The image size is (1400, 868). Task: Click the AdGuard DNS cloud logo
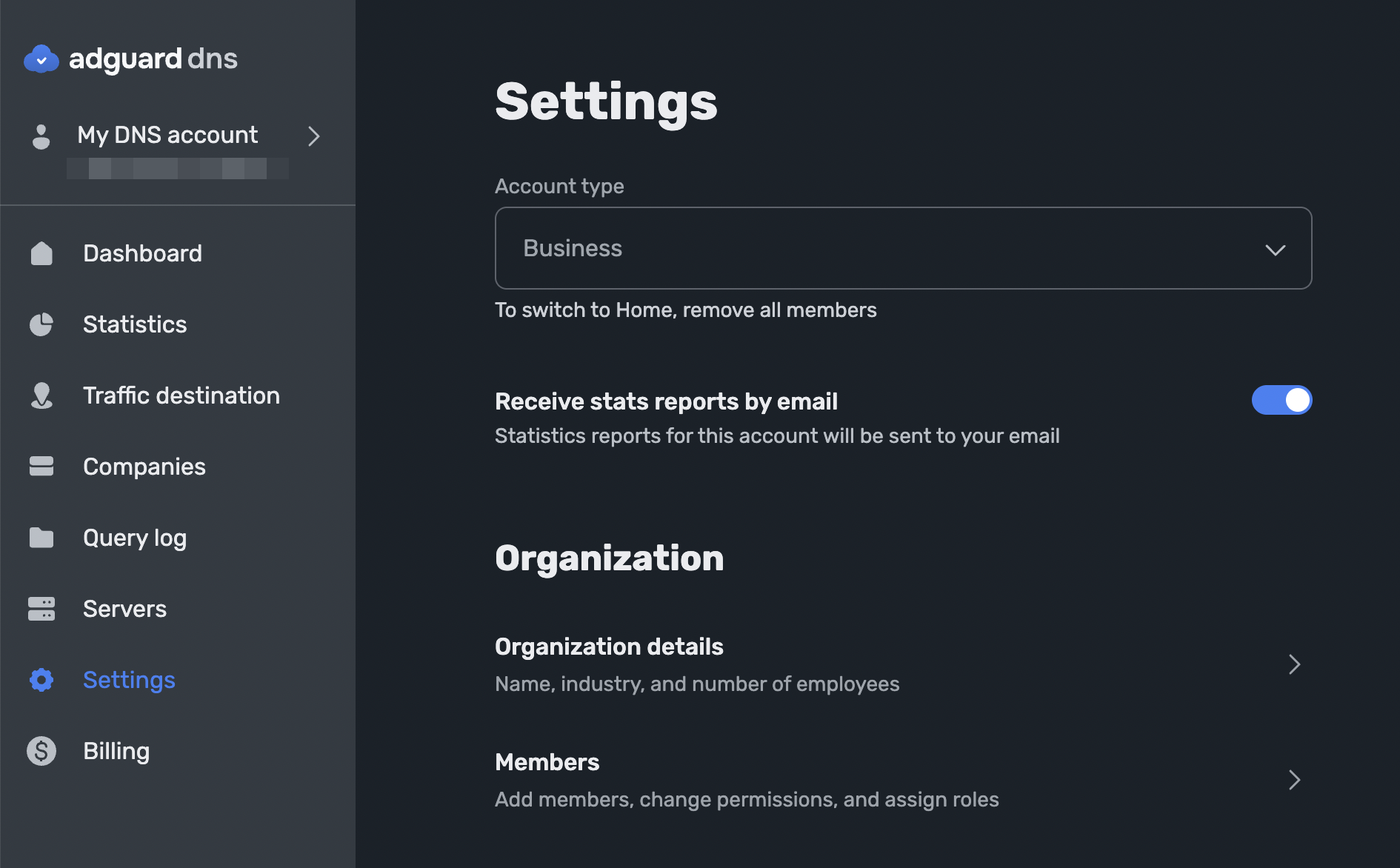[41, 59]
